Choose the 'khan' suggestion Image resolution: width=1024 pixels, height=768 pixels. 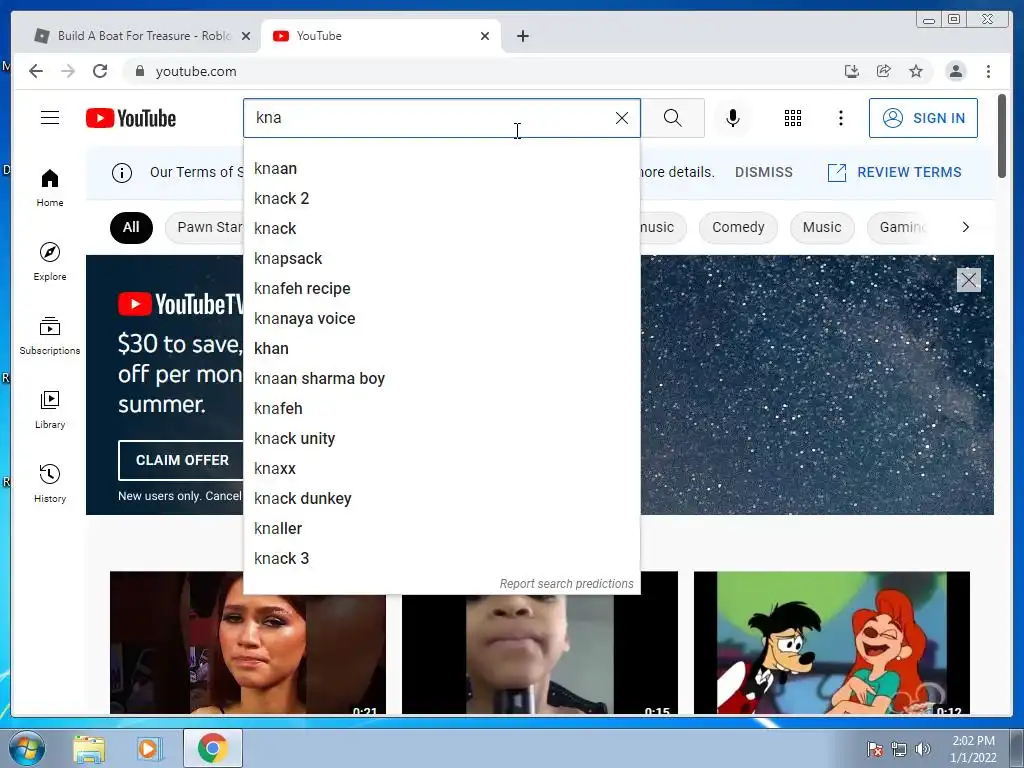[441, 349]
